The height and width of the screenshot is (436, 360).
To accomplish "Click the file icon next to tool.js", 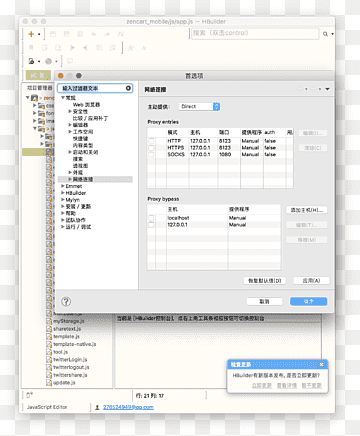I will point(49,352).
